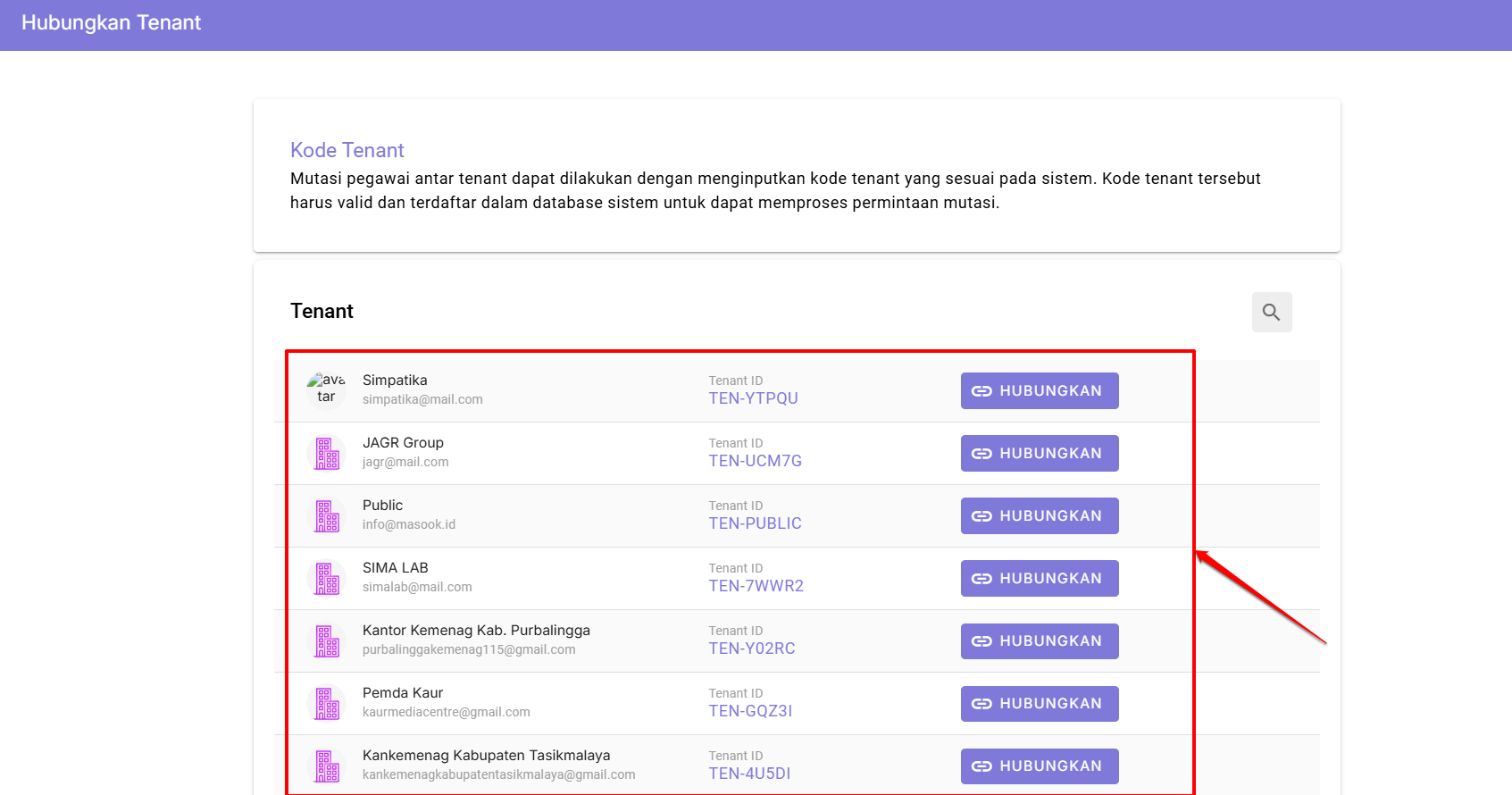Screen dimensions: 1512x795
Task: Select tenant ID TEN-GQZ3I
Action: 751,711
